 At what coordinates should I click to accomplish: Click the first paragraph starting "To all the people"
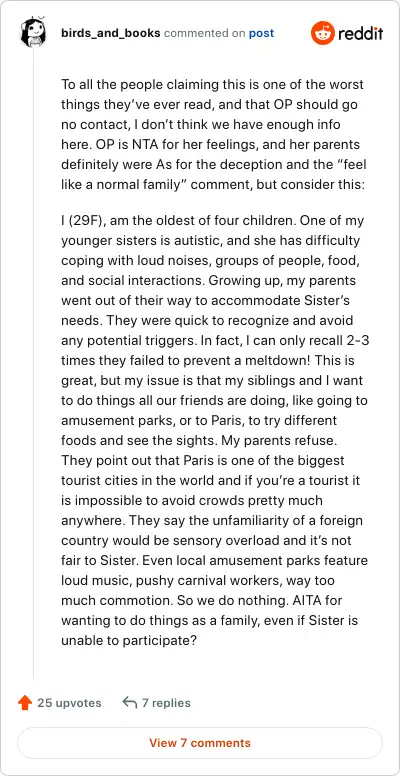(214, 135)
